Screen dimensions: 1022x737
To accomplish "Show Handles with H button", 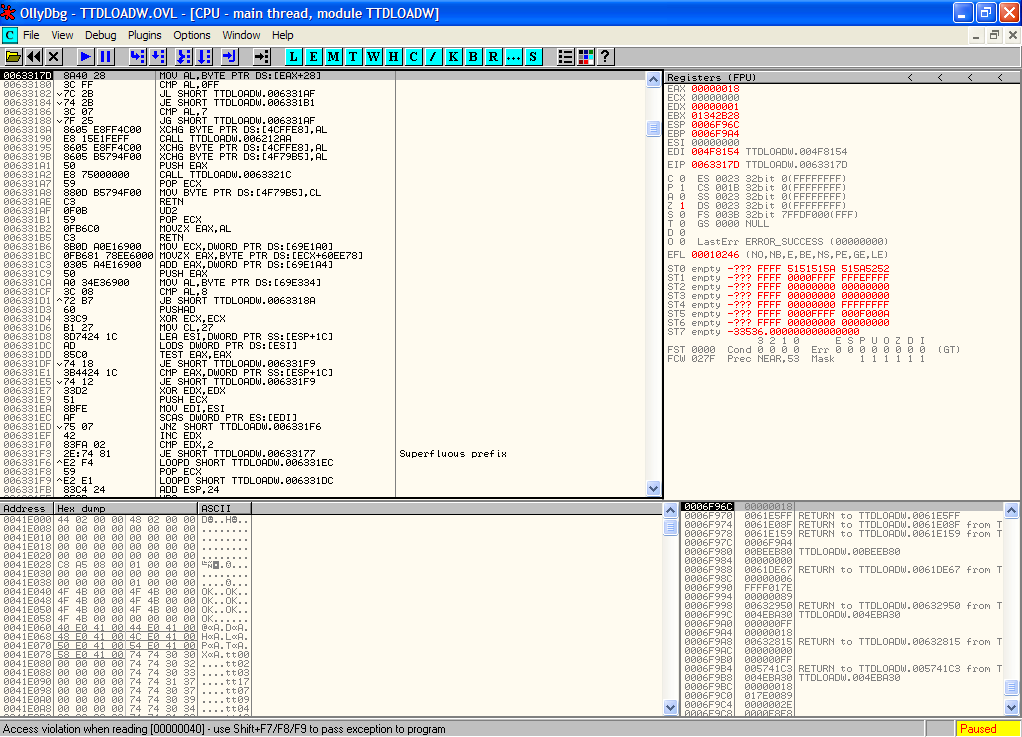I will pos(393,57).
